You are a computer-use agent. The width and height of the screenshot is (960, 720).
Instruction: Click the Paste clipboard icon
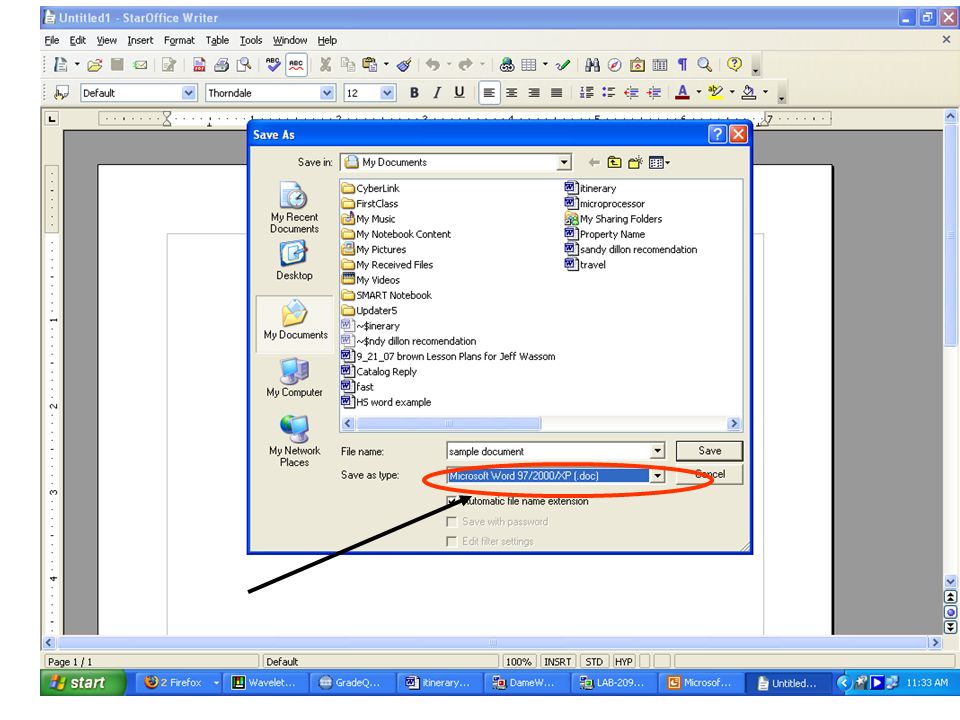coord(369,64)
